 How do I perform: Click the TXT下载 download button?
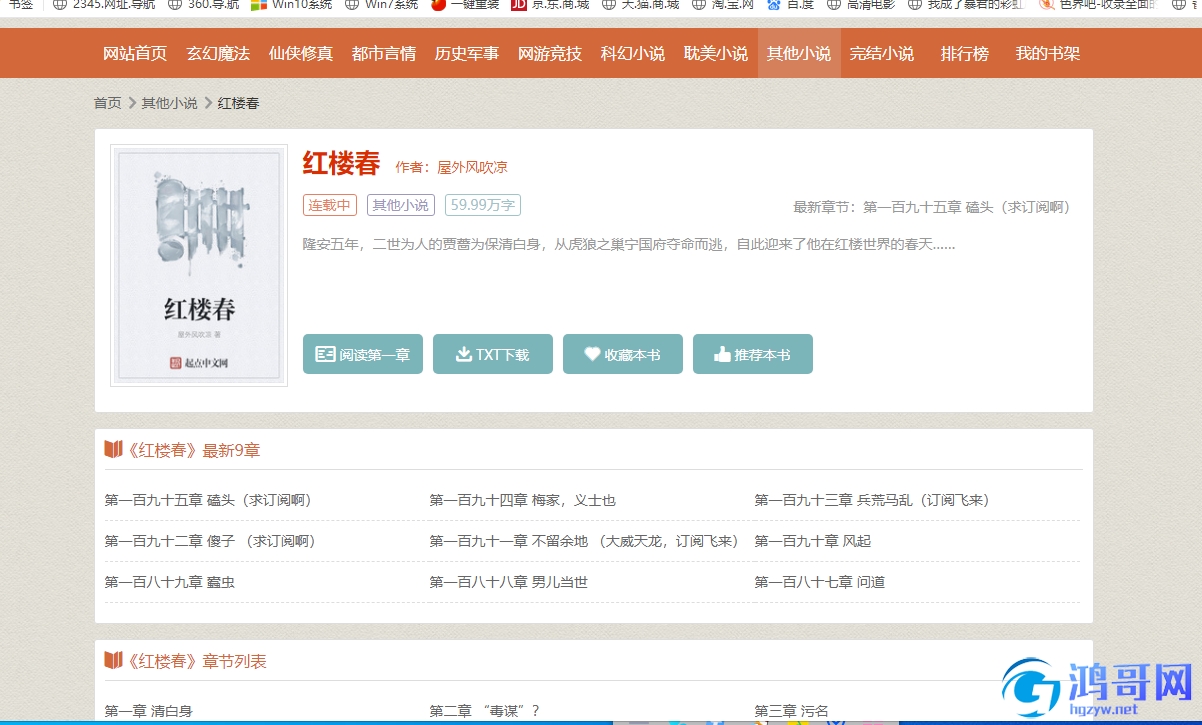coord(493,354)
